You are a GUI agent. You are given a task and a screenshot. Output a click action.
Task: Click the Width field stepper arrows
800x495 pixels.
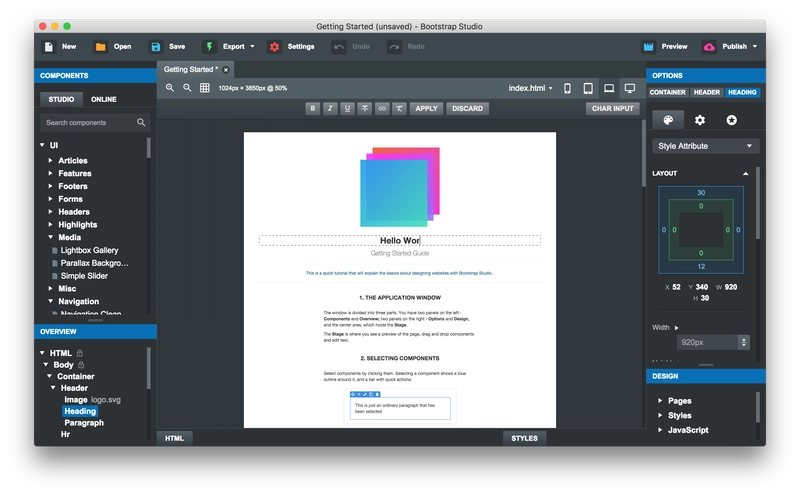point(744,342)
